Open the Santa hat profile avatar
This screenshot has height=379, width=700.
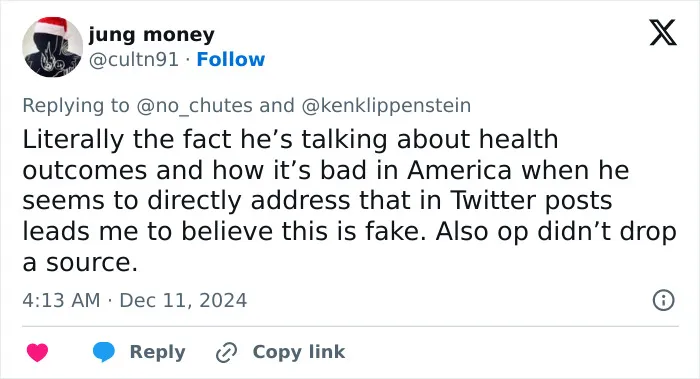[x=53, y=47]
